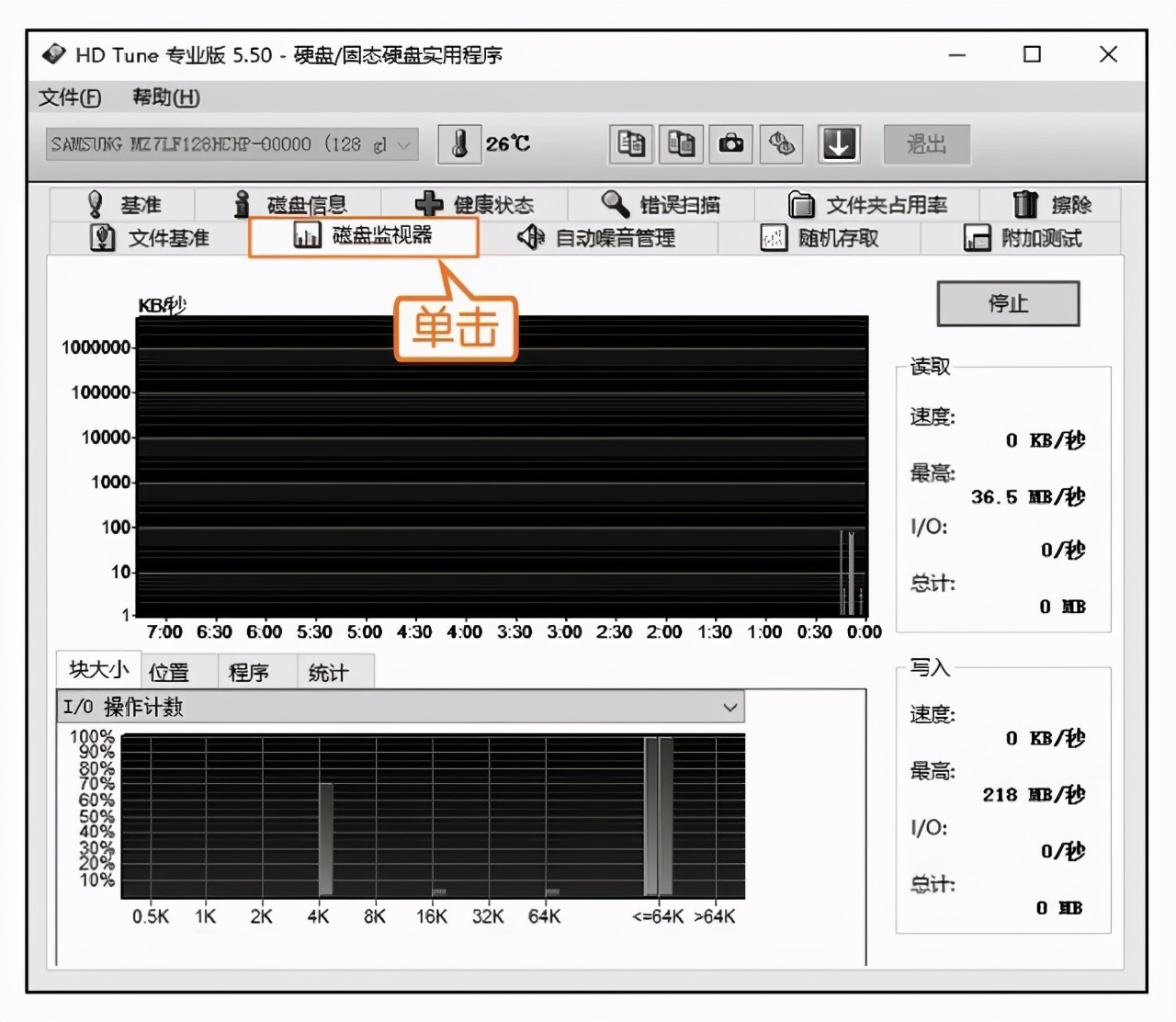Image resolution: width=1176 pixels, height=1022 pixels.
Task: Switch to the 文件夹占用率 tab
Action: pyautogui.click(x=867, y=204)
